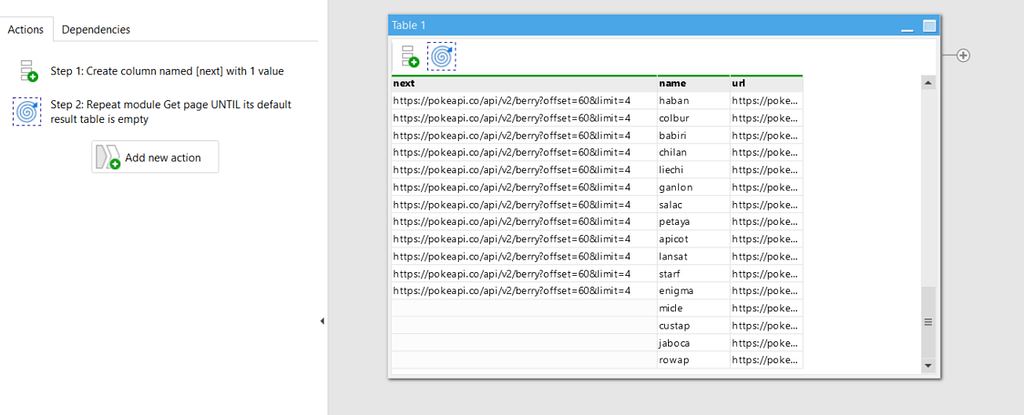This screenshot has height=415, width=1024.
Task: Click the 'url' column header
Action: point(767,84)
